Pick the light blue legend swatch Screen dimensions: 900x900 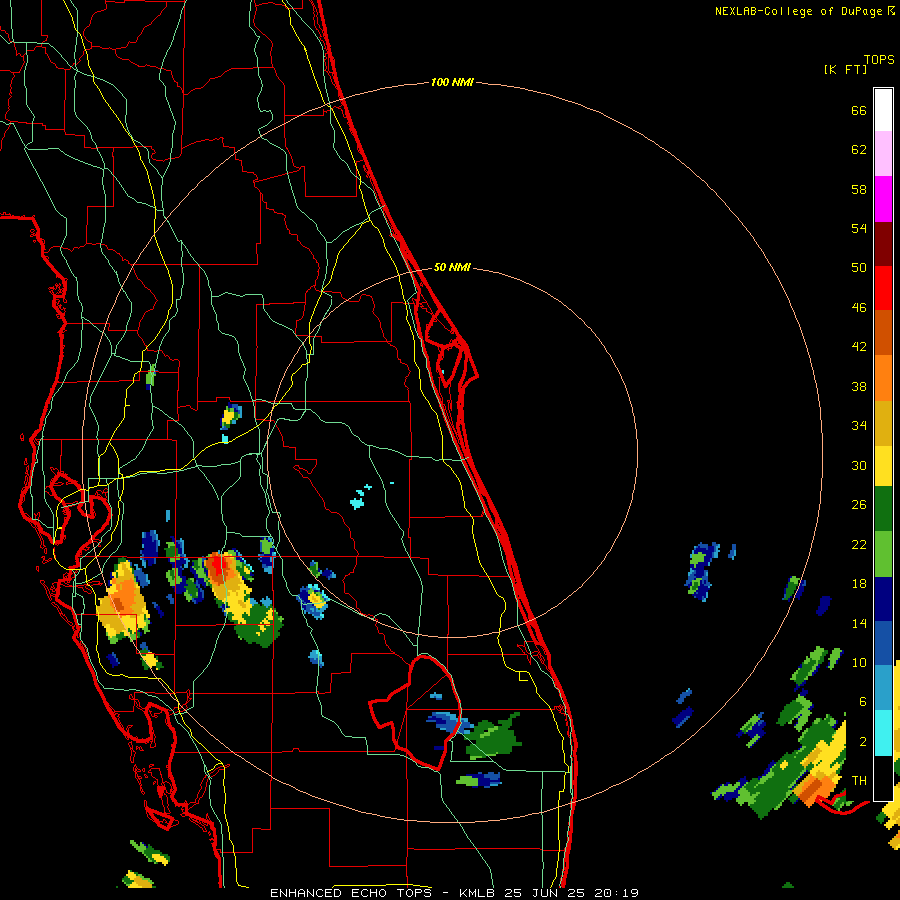point(883,687)
